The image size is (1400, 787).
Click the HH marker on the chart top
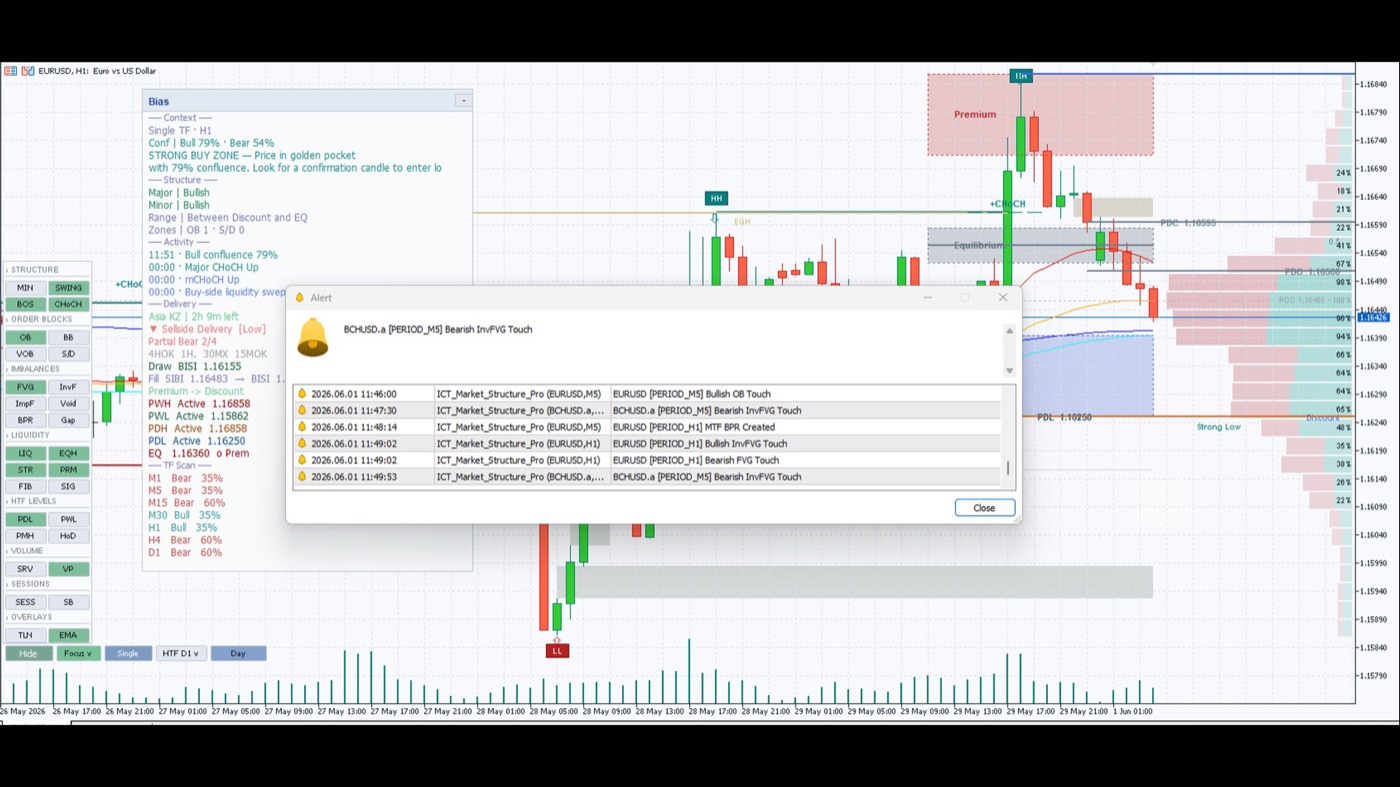click(x=1020, y=76)
